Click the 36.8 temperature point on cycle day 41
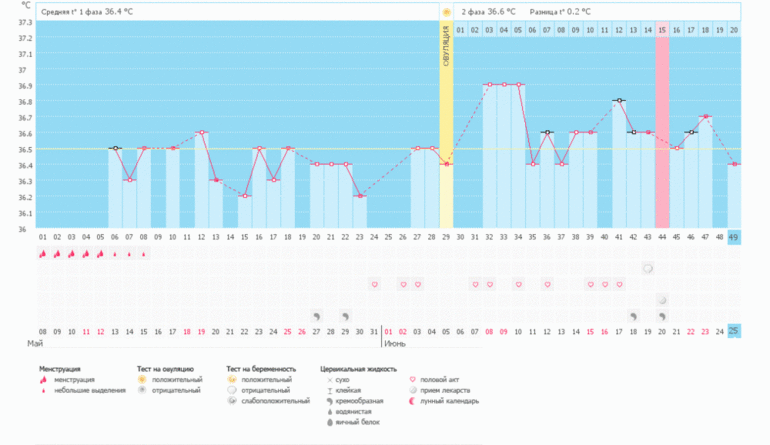Image resolution: width=770 pixels, height=445 pixels. (619, 101)
